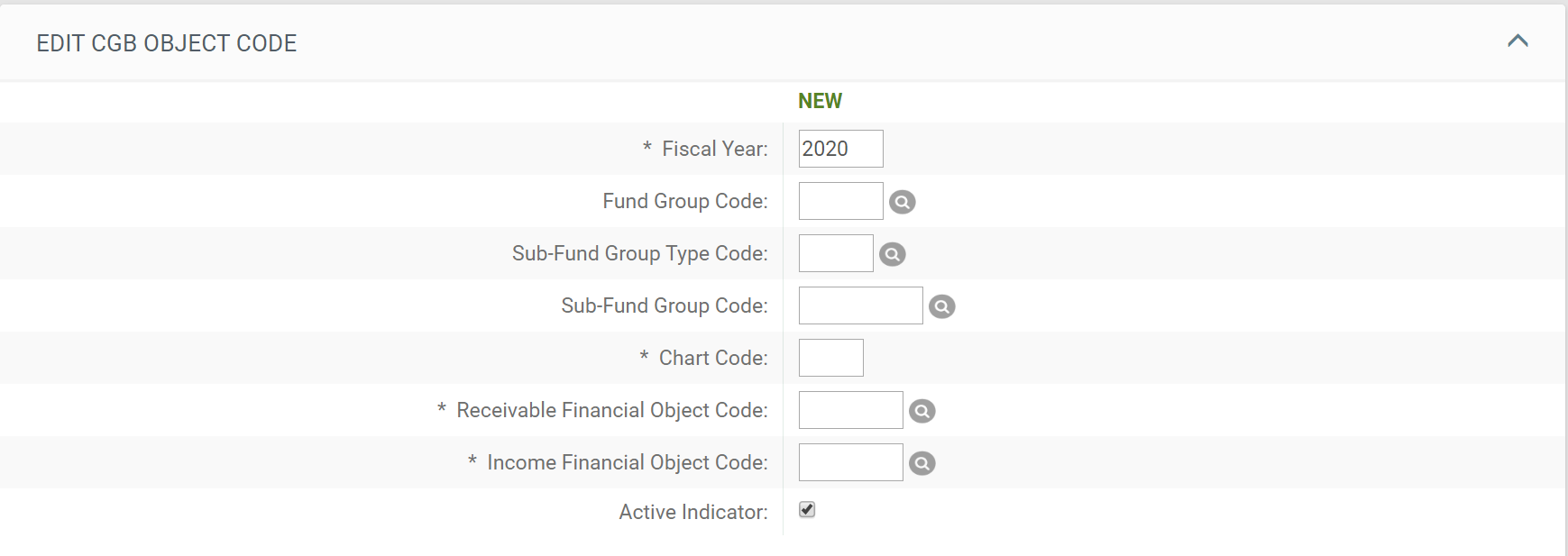The image size is (1568, 556).
Task: Uncheck the Active Indicator checkbox
Action: (x=807, y=510)
